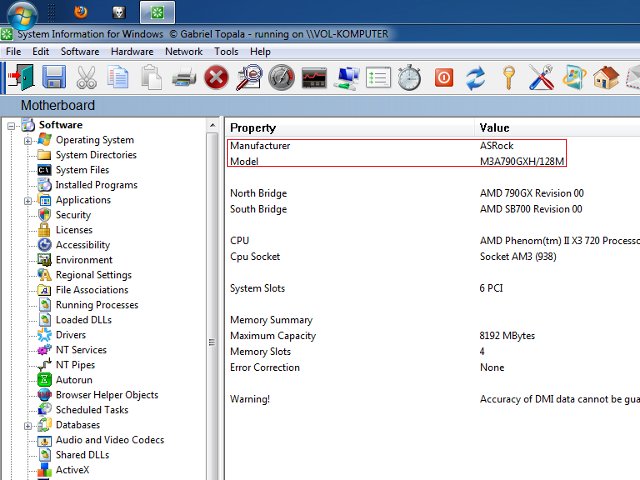Open the Tools menu
The width and height of the screenshot is (640, 480).
coord(226,51)
